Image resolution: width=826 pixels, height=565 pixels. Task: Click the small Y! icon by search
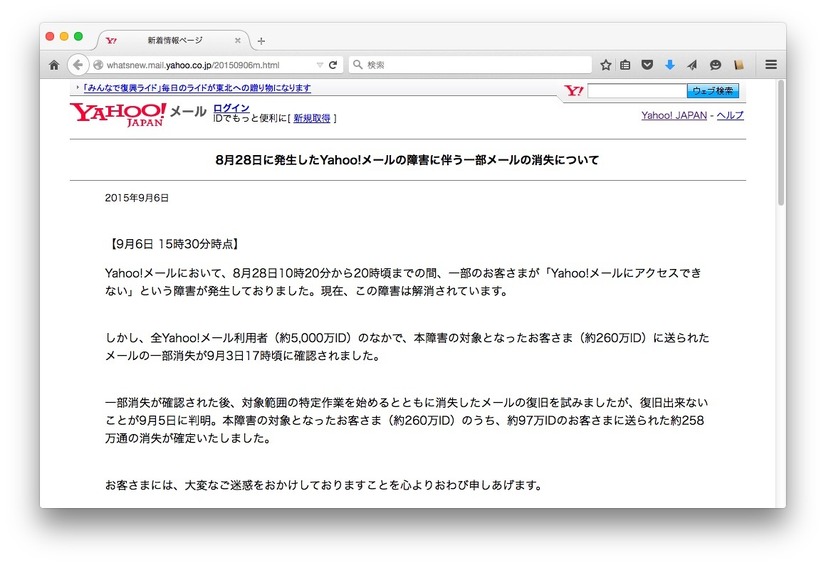[x=574, y=91]
